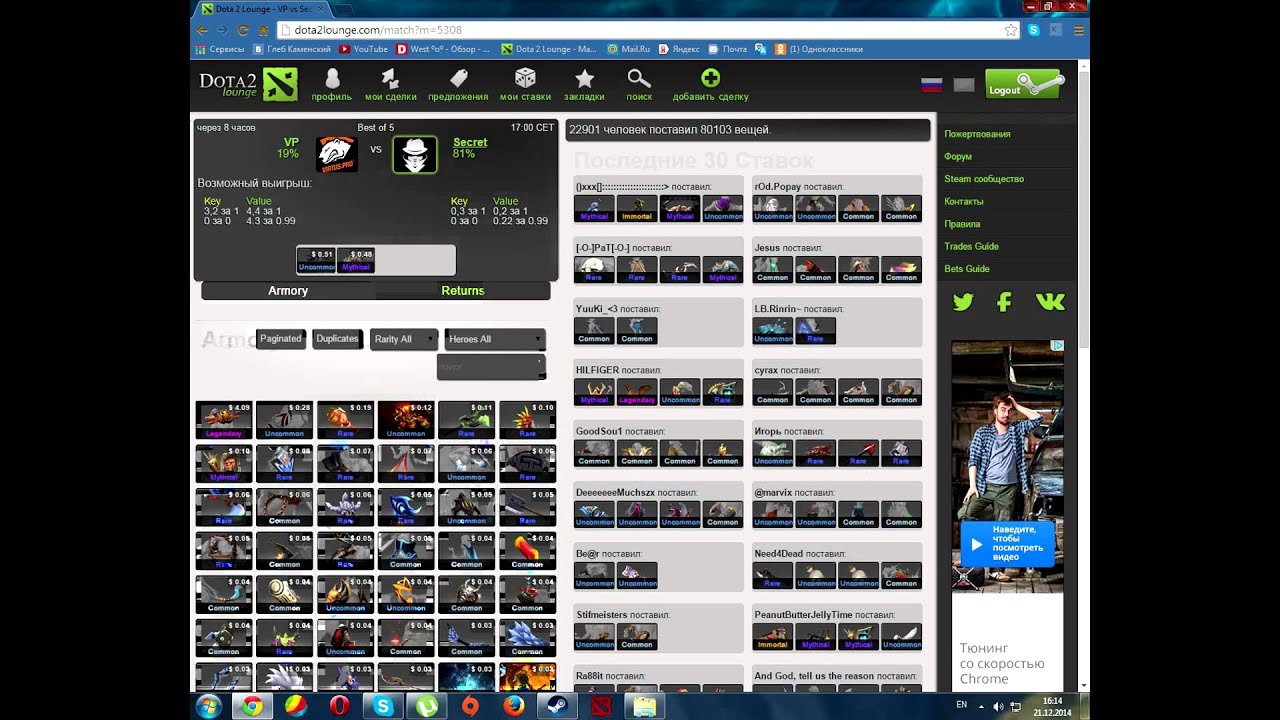Click the Dota 2 Lounge logo
Screen dimensions: 1280x720
(248, 84)
